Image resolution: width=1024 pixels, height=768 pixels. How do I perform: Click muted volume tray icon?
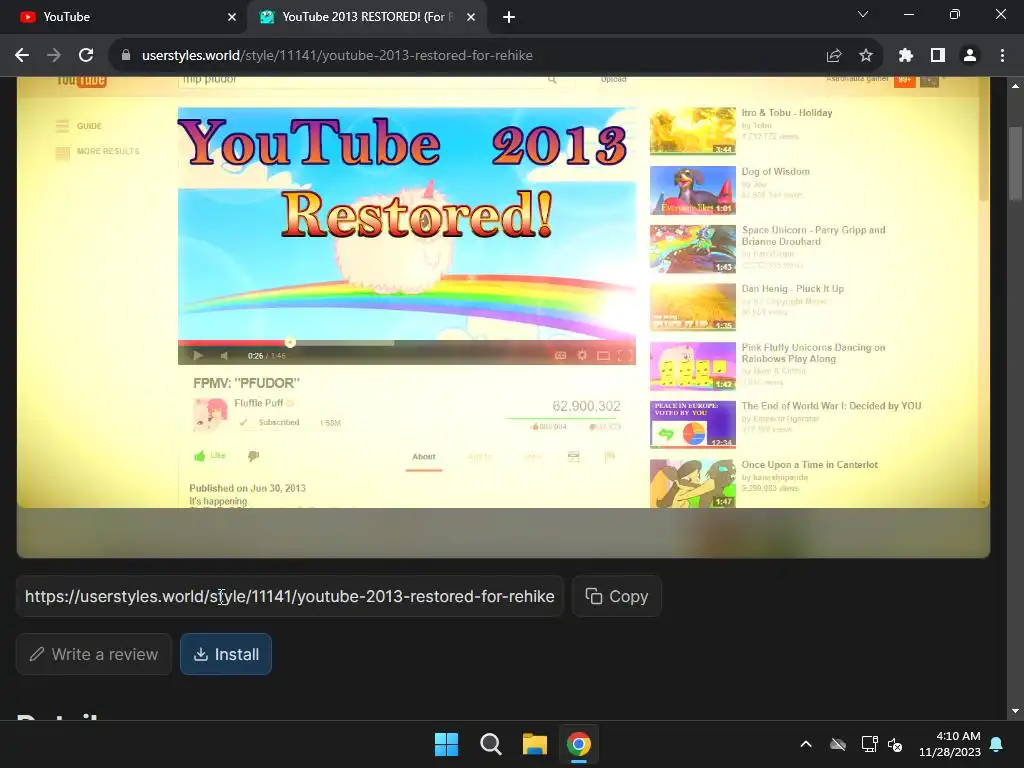[895, 744]
